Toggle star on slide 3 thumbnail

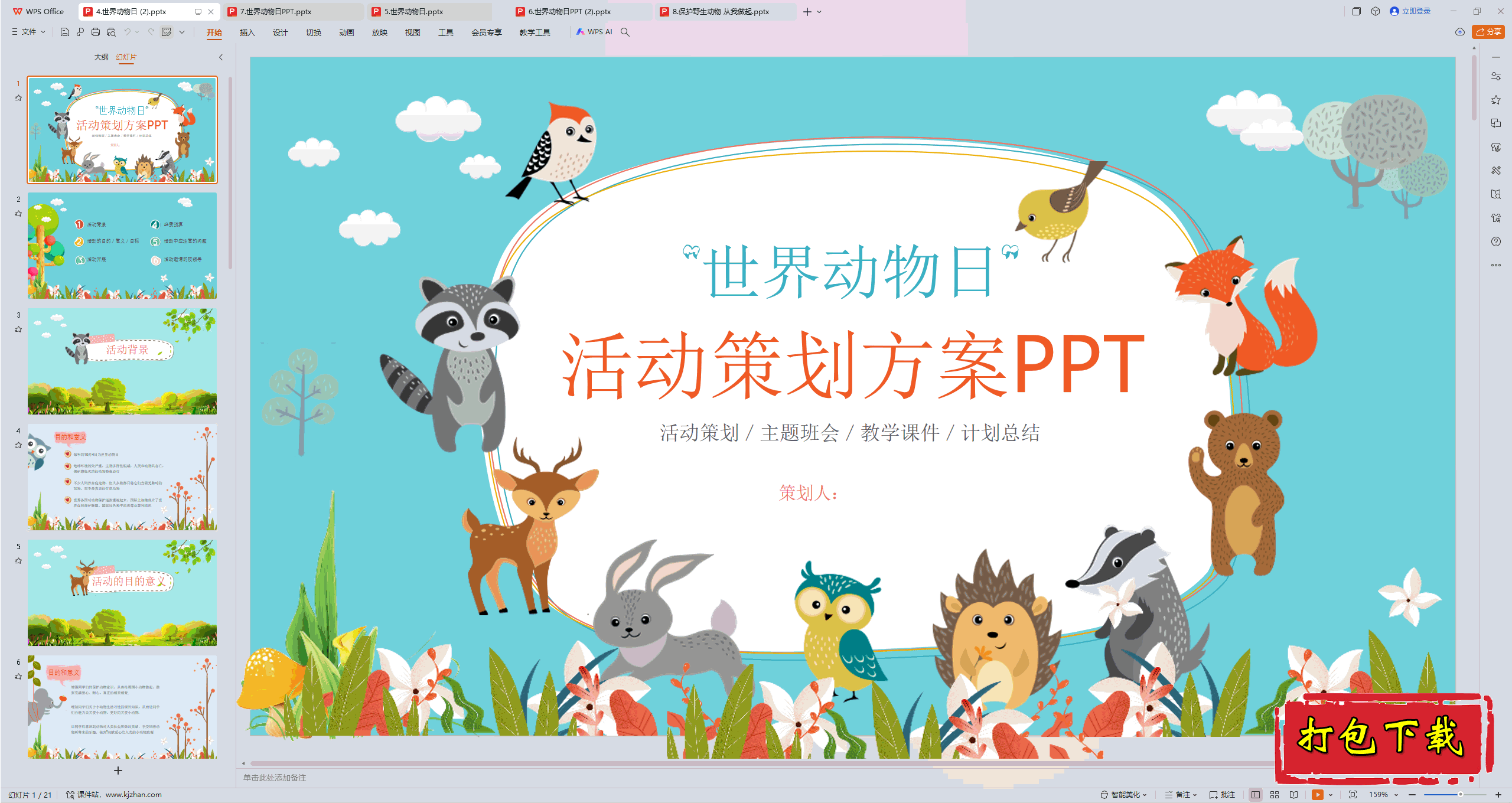click(x=18, y=329)
